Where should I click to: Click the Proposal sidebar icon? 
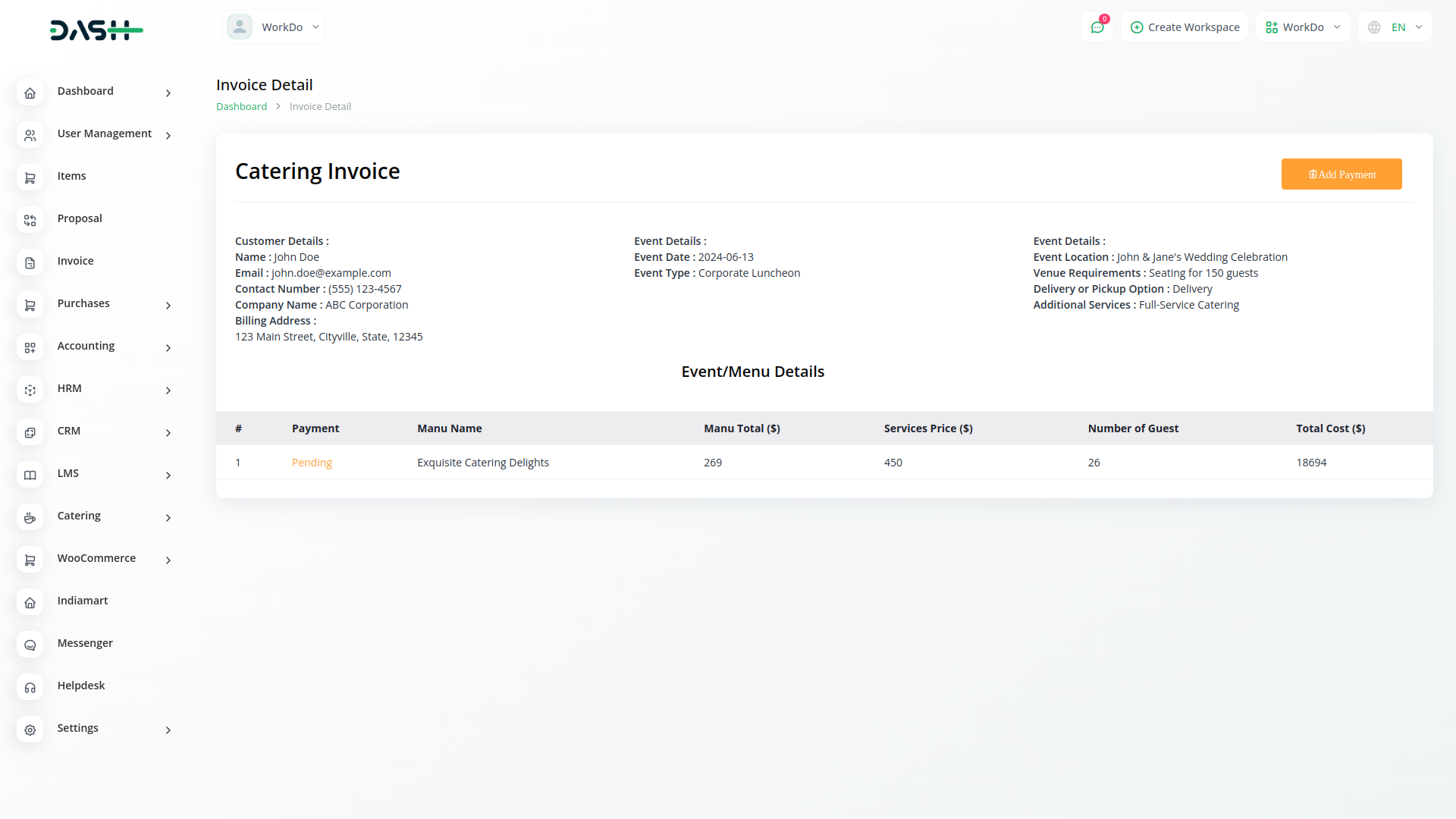pyautogui.click(x=30, y=221)
